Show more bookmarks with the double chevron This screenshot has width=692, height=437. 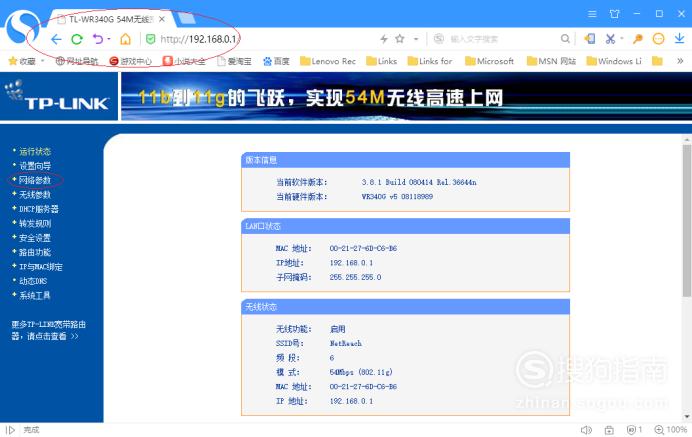[x=680, y=61]
